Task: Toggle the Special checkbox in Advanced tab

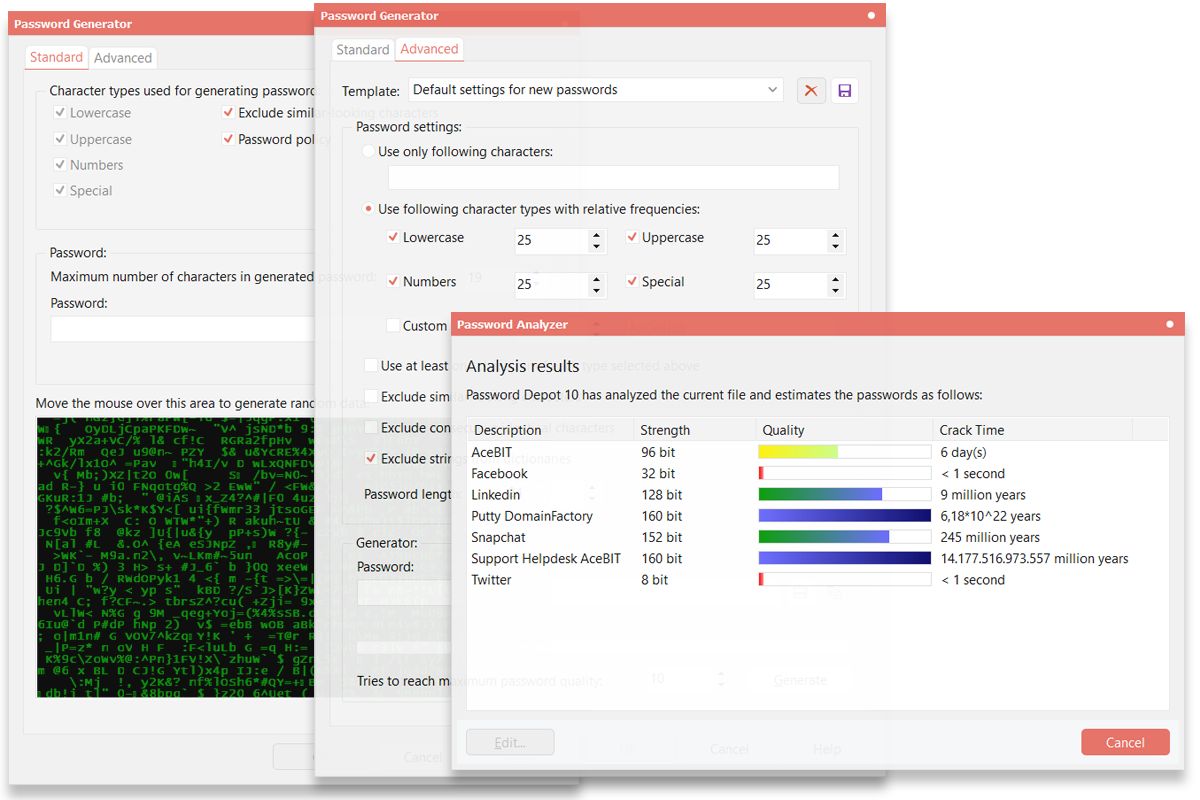Action: click(x=632, y=282)
